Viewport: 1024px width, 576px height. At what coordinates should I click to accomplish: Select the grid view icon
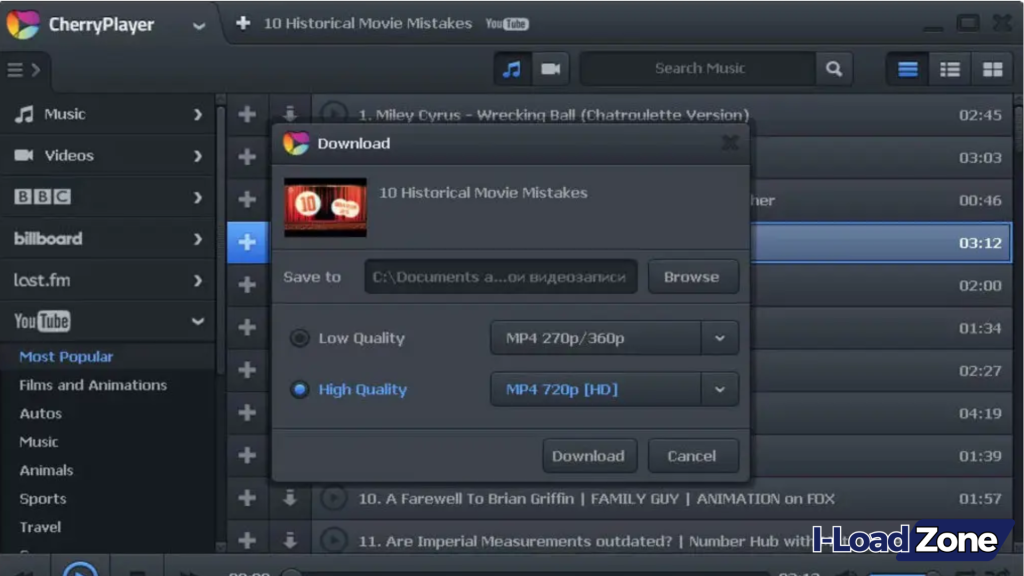click(x=991, y=69)
